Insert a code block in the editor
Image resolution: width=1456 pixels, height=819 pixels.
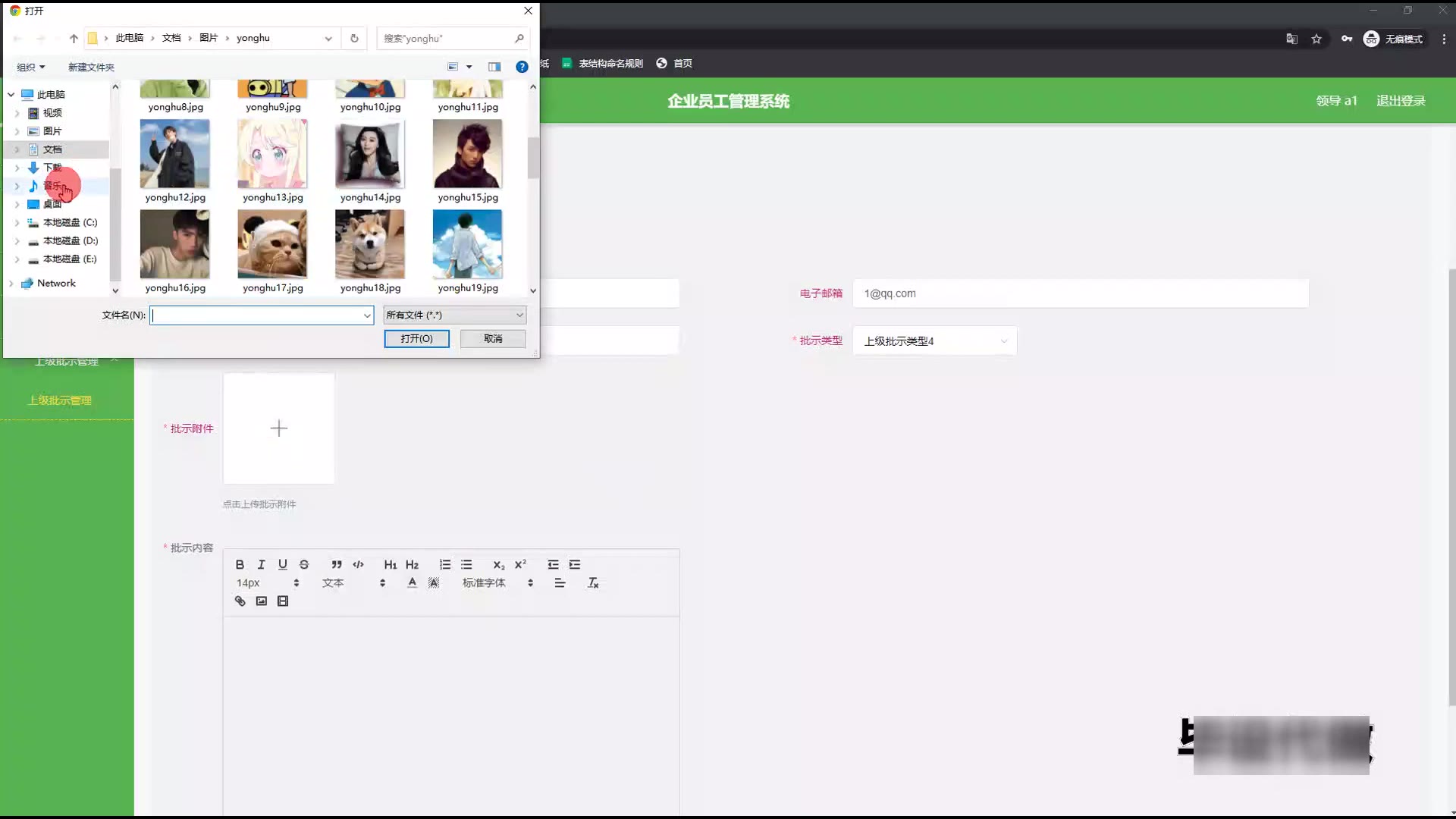358,564
